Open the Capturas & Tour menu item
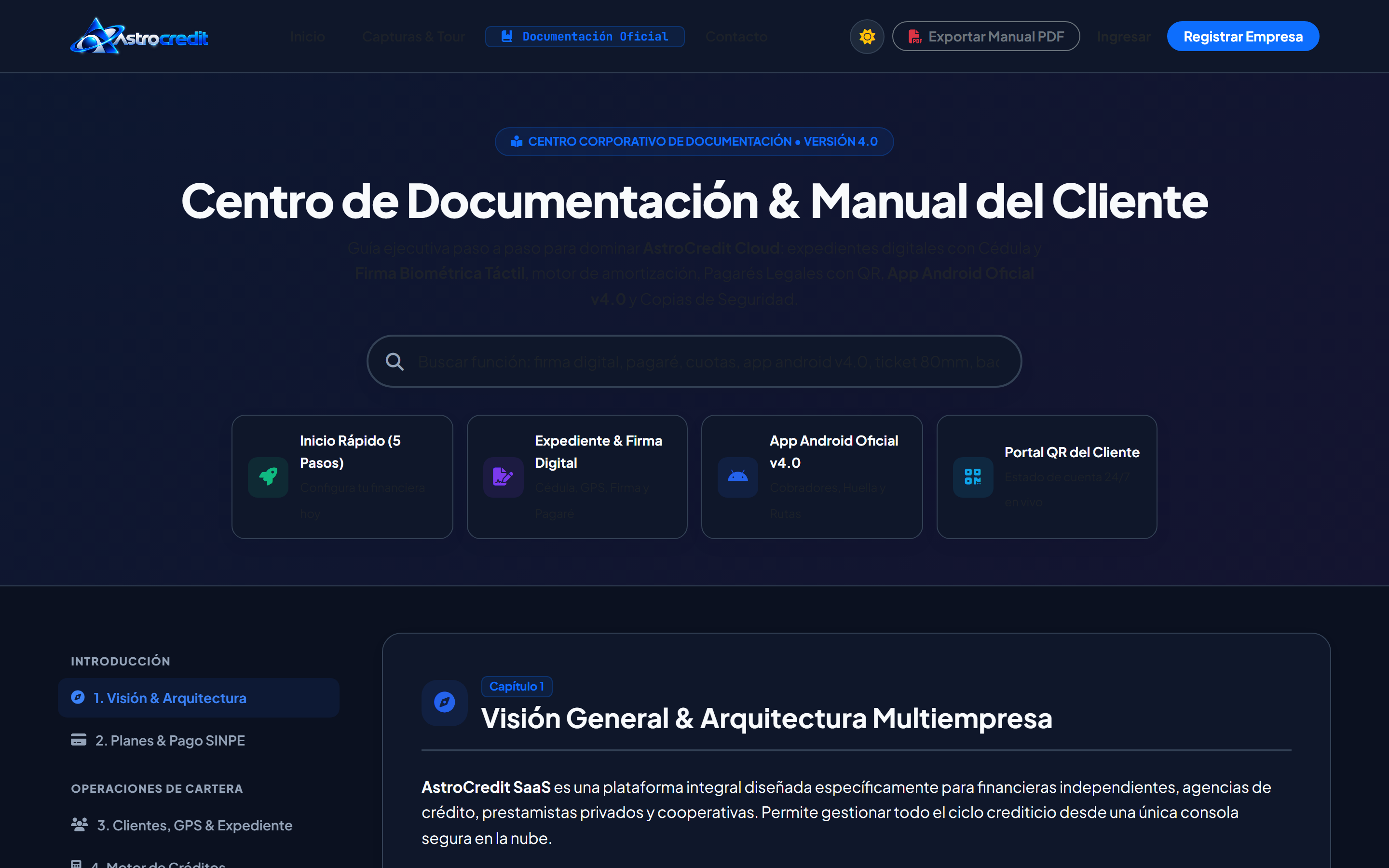Image resolution: width=1389 pixels, height=868 pixels. [413, 37]
